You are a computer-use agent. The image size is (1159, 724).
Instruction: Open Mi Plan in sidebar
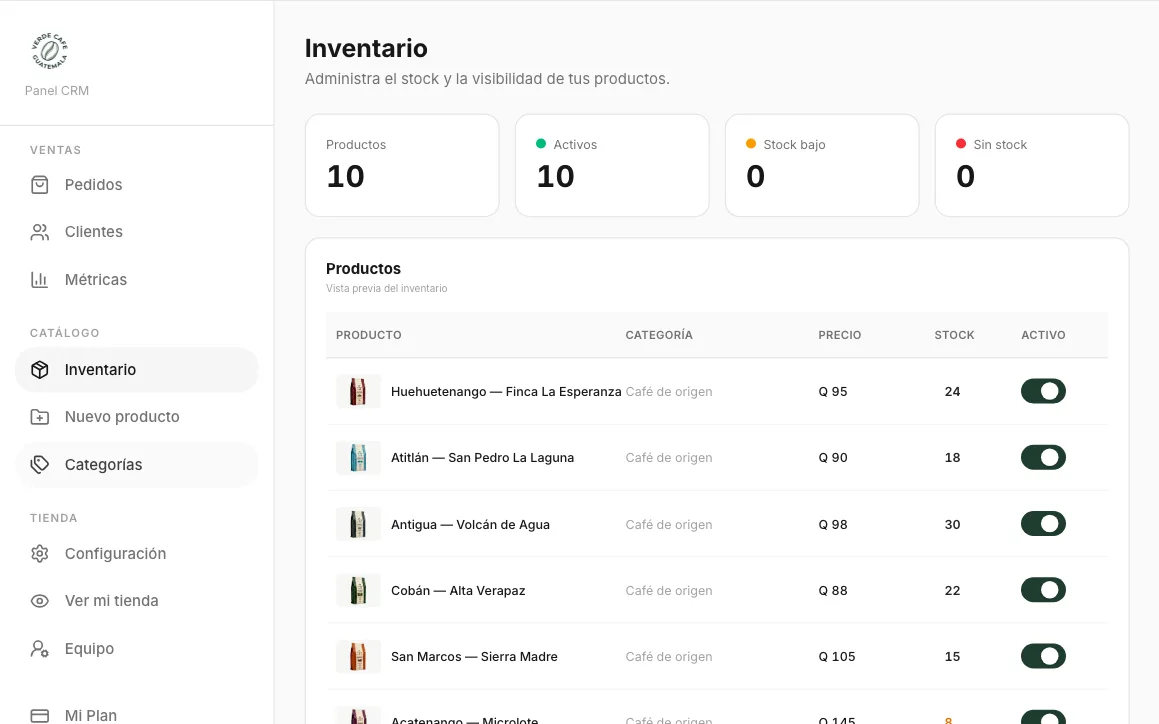coord(137,715)
